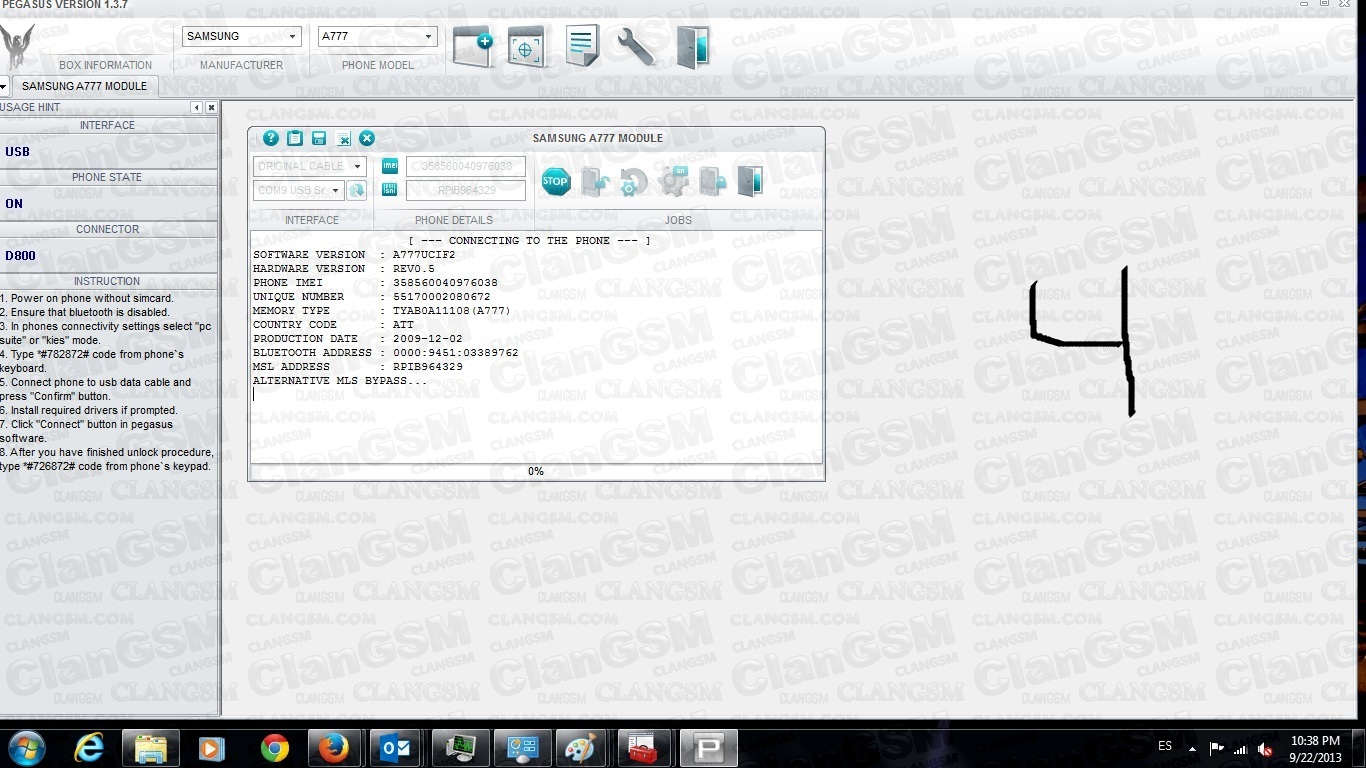
Task: Open the wrench settings tool
Action: [x=636, y=47]
